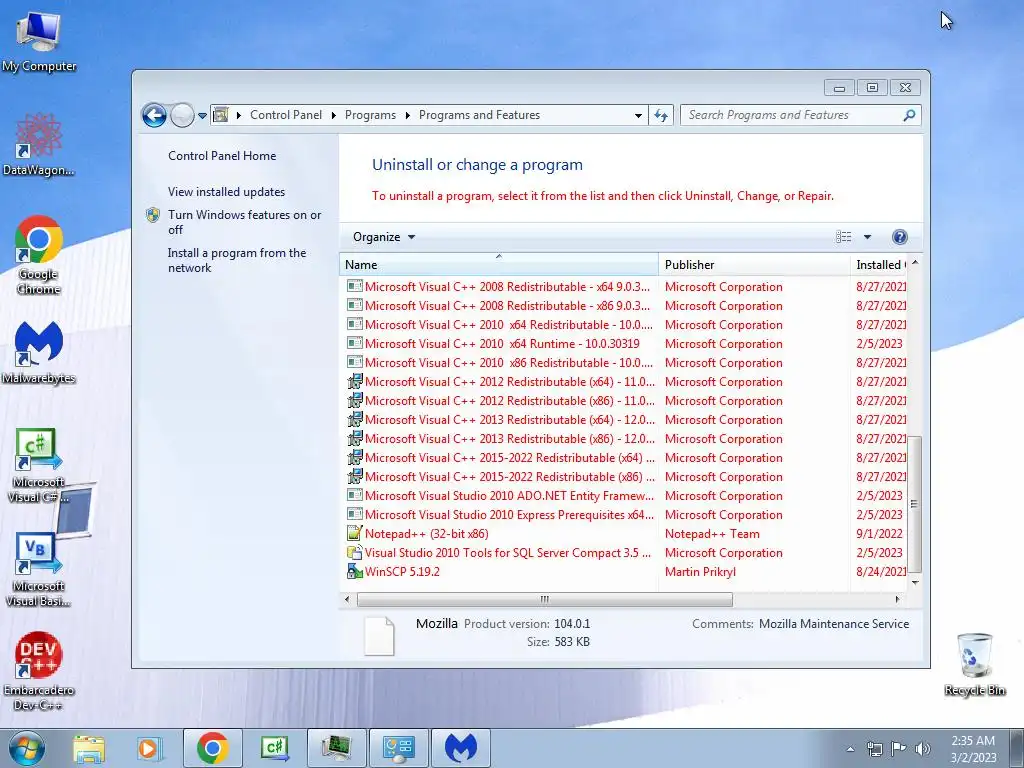Screen dimensions: 1024x768
Task: Refresh the Programs and Features view
Action: (x=661, y=116)
